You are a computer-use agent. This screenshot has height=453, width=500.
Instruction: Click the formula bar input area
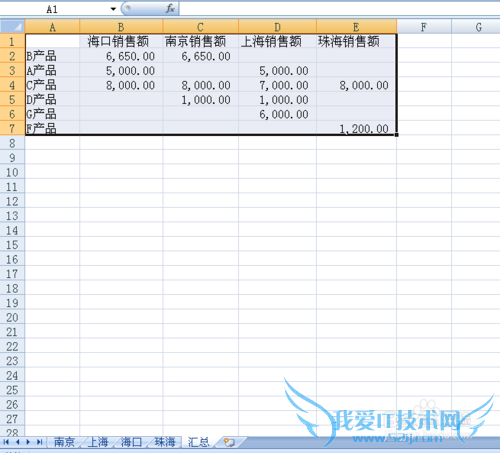coord(339,9)
